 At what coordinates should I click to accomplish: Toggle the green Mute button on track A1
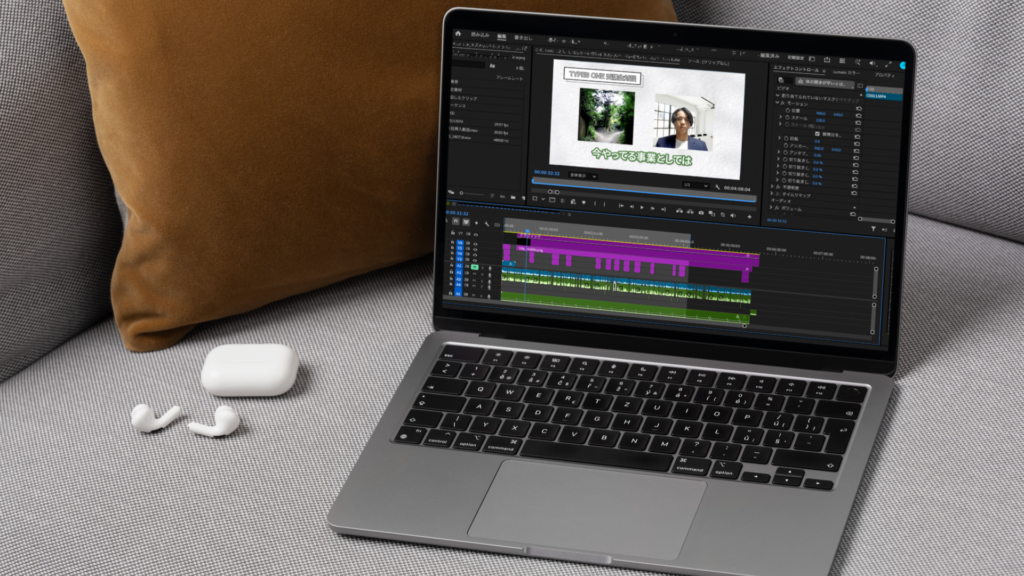[x=475, y=267]
